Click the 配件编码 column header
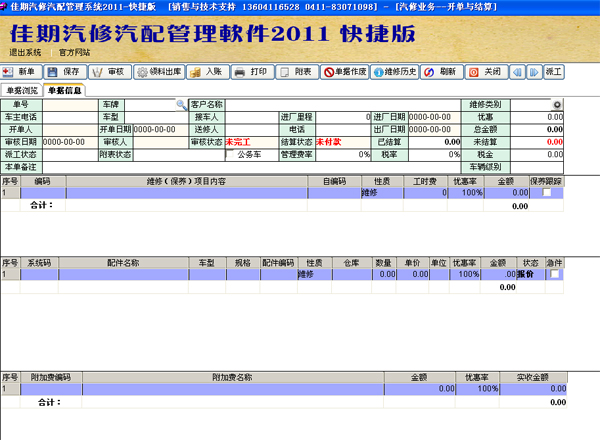Viewport: 600px width, 440px height. pos(279,263)
